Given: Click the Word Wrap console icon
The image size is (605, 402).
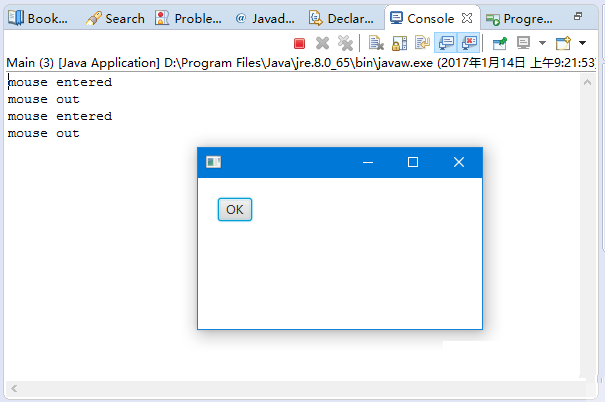Looking at the screenshot, I should [421, 43].
